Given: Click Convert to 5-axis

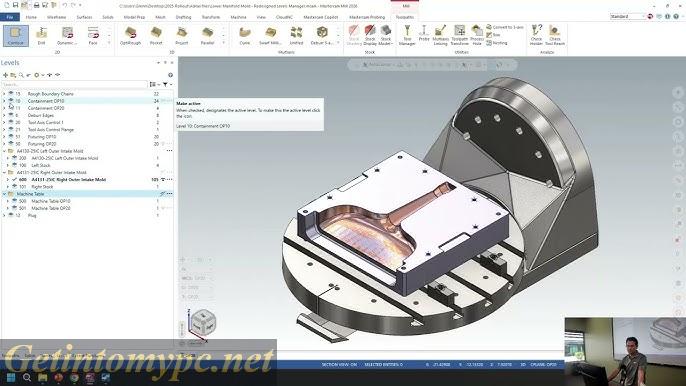Looking at the screenshot, I should tap(505, 27).
